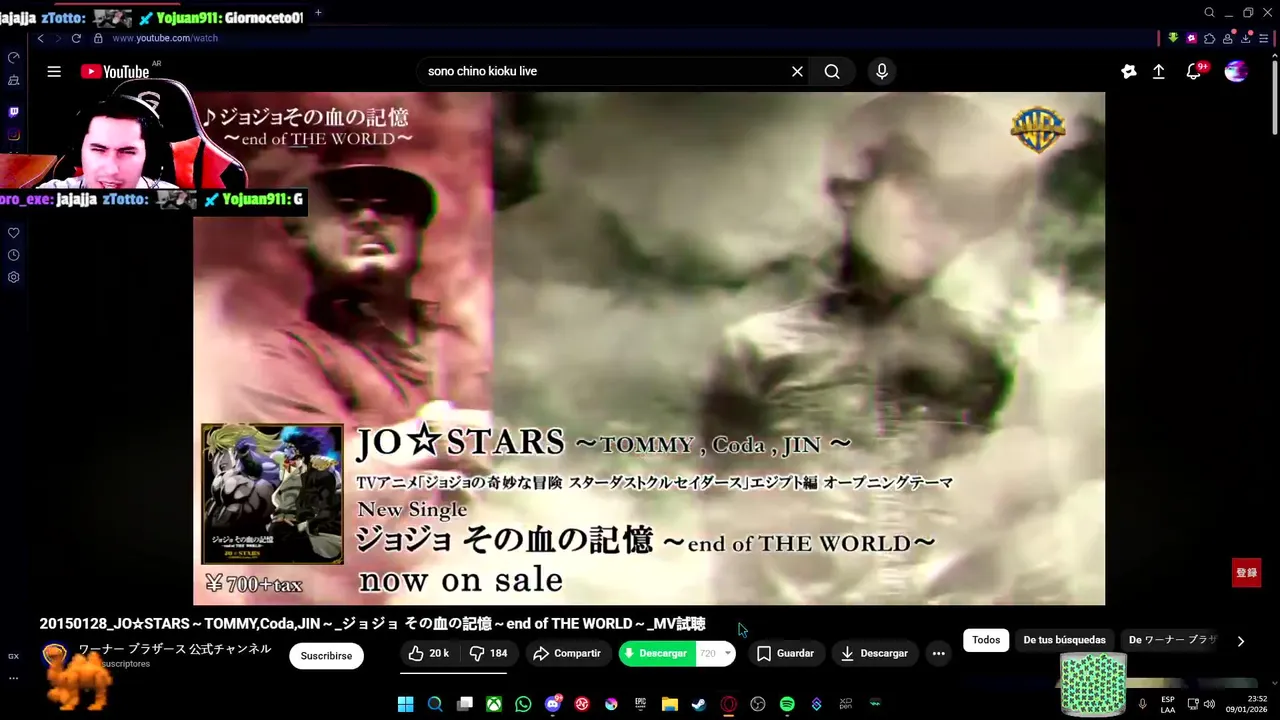This screenshot has width=1280, height=720.
Task: Open the upload video icon
Action: tap(1158, 71)
